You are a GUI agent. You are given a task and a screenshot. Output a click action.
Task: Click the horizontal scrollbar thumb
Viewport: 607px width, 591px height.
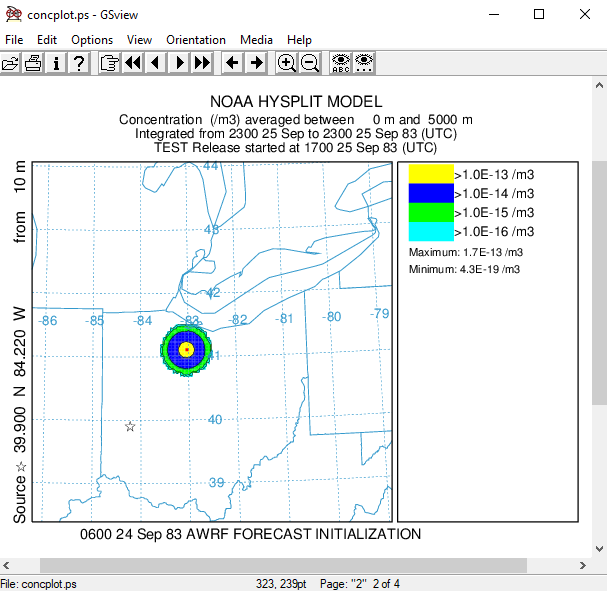point(283,565)
